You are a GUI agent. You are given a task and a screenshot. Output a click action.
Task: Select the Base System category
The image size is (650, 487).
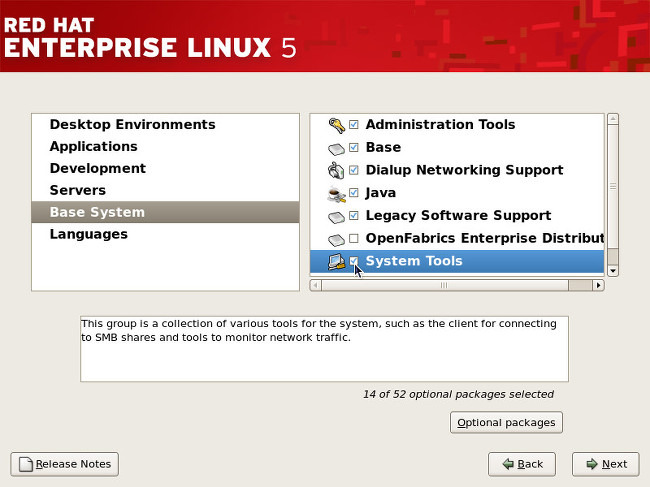[x=165, y=212]
